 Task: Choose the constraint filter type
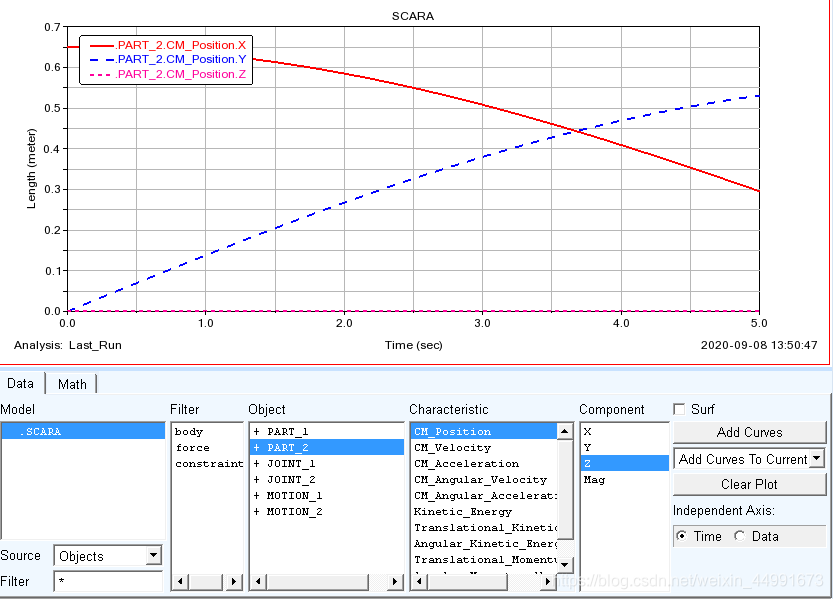(208, 464)
